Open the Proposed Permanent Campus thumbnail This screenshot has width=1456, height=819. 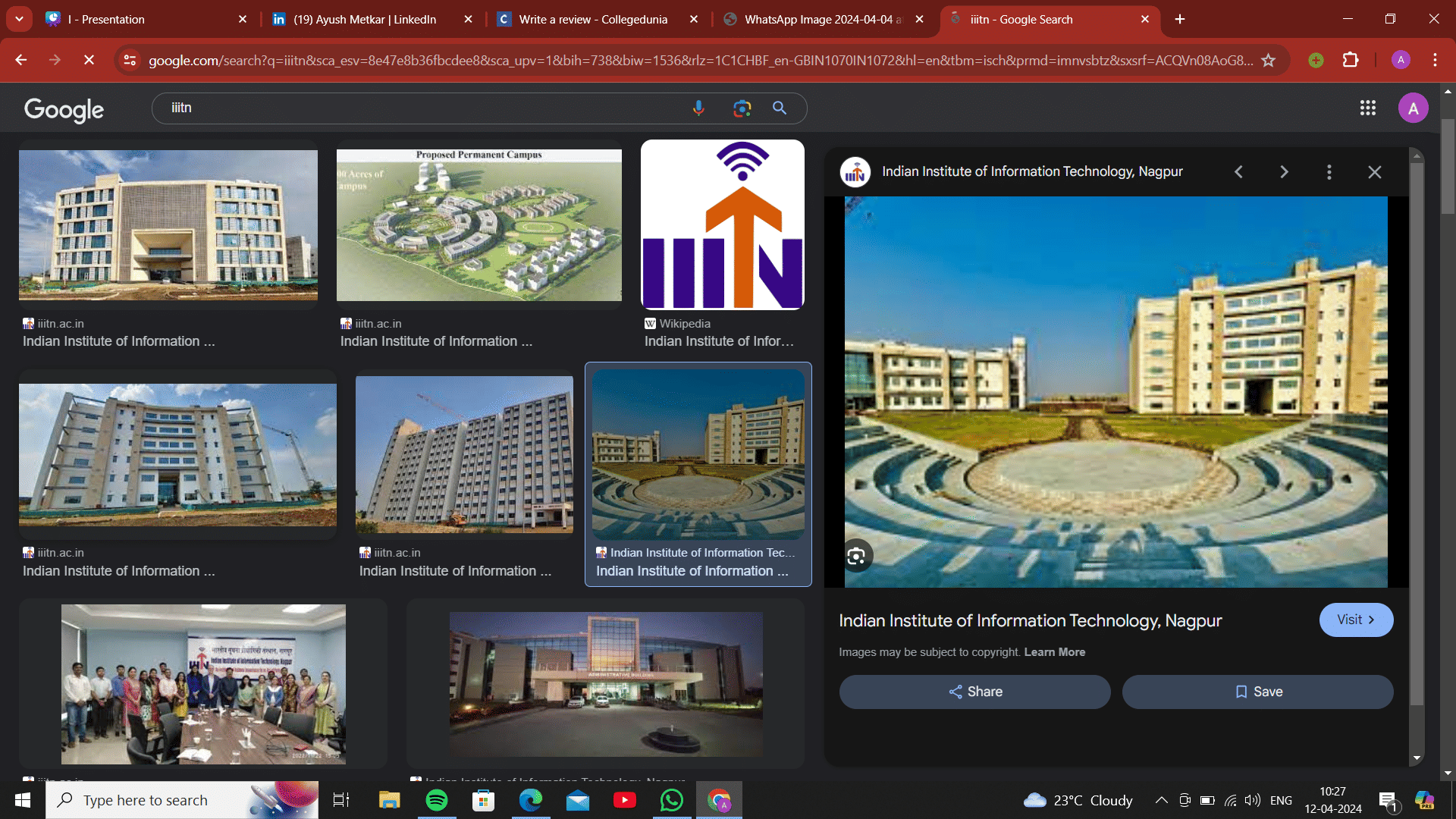tap(479, 224)
